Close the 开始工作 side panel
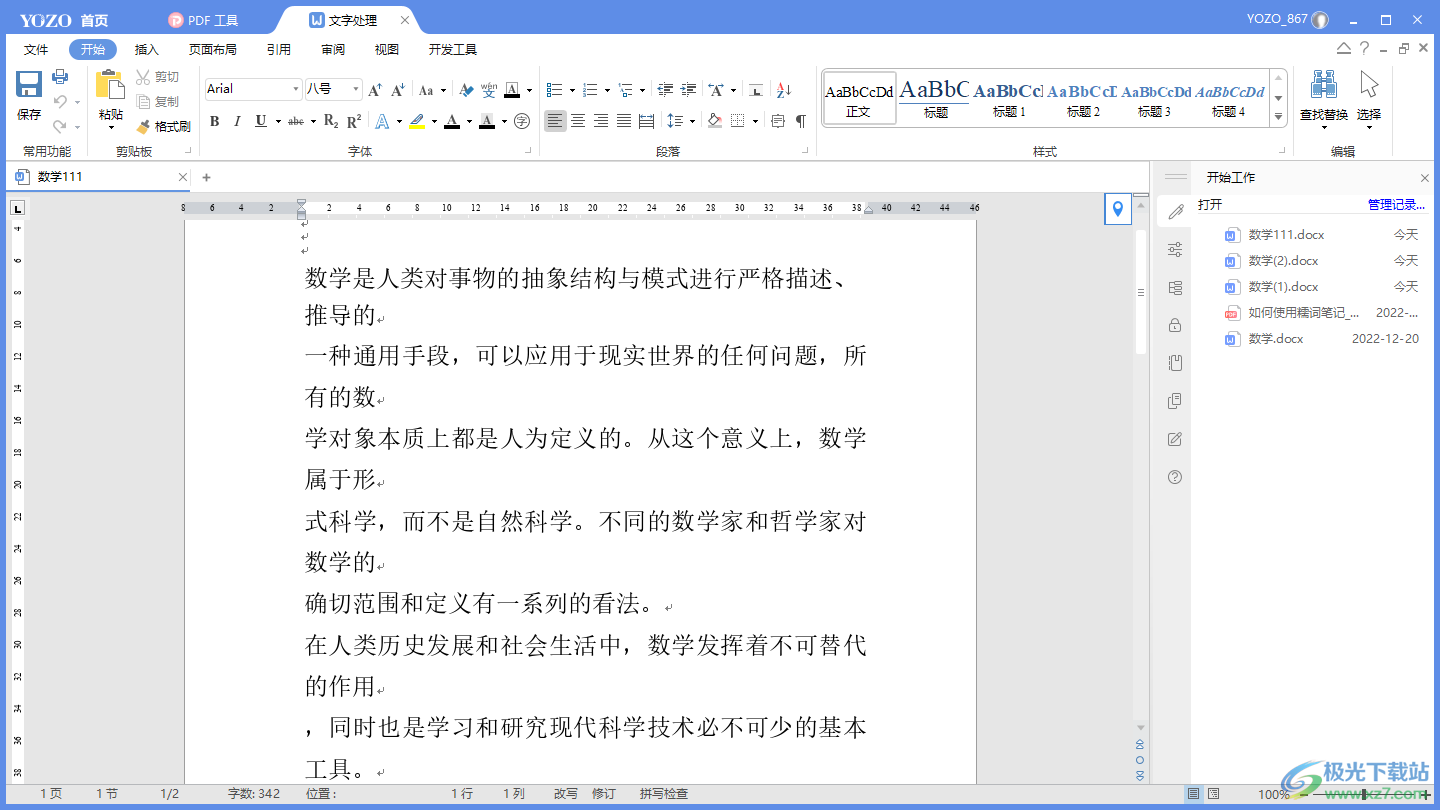The width and height of the screenshot is (1440, 810). 1425,178
